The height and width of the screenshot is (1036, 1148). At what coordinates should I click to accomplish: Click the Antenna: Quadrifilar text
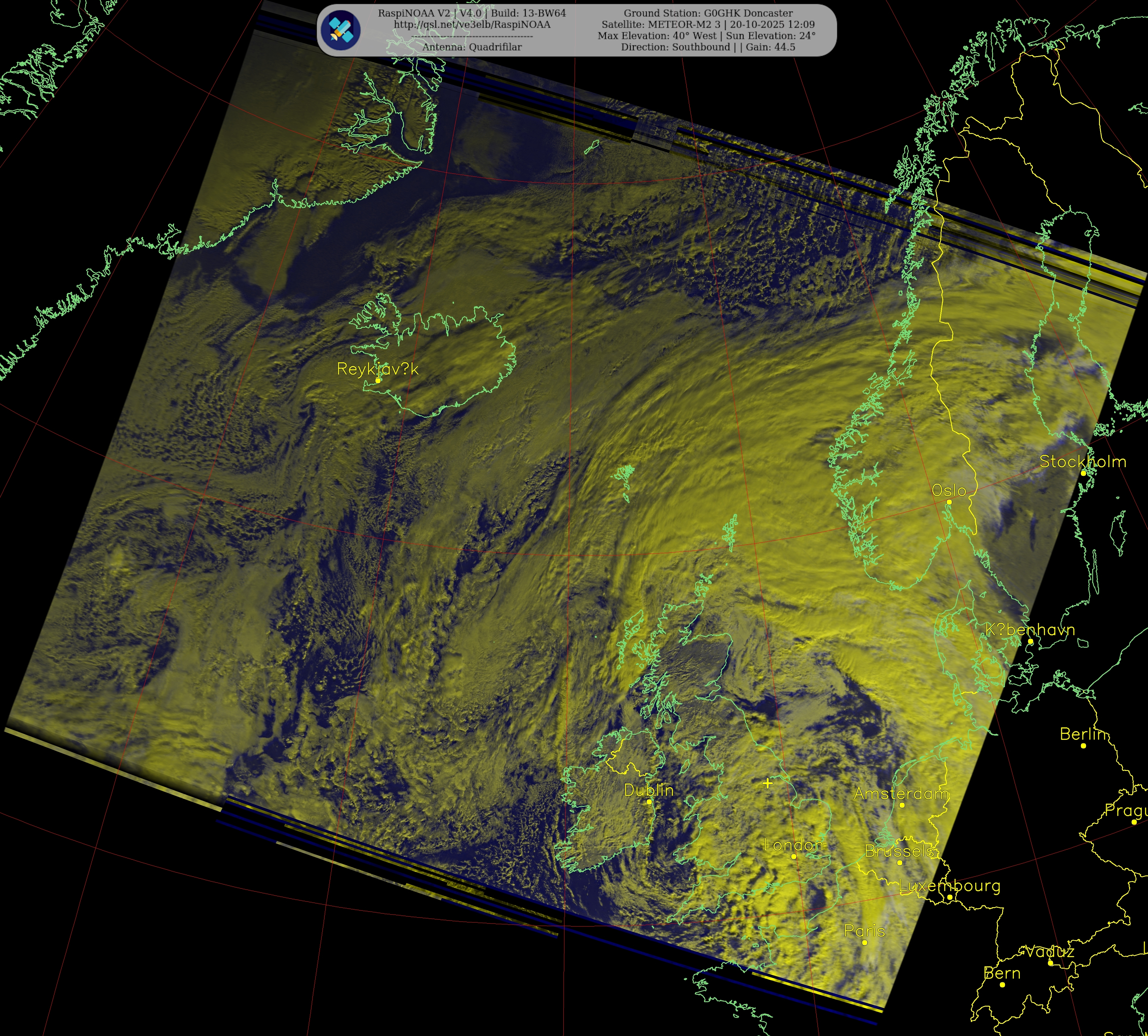click(x=472, y=47)
